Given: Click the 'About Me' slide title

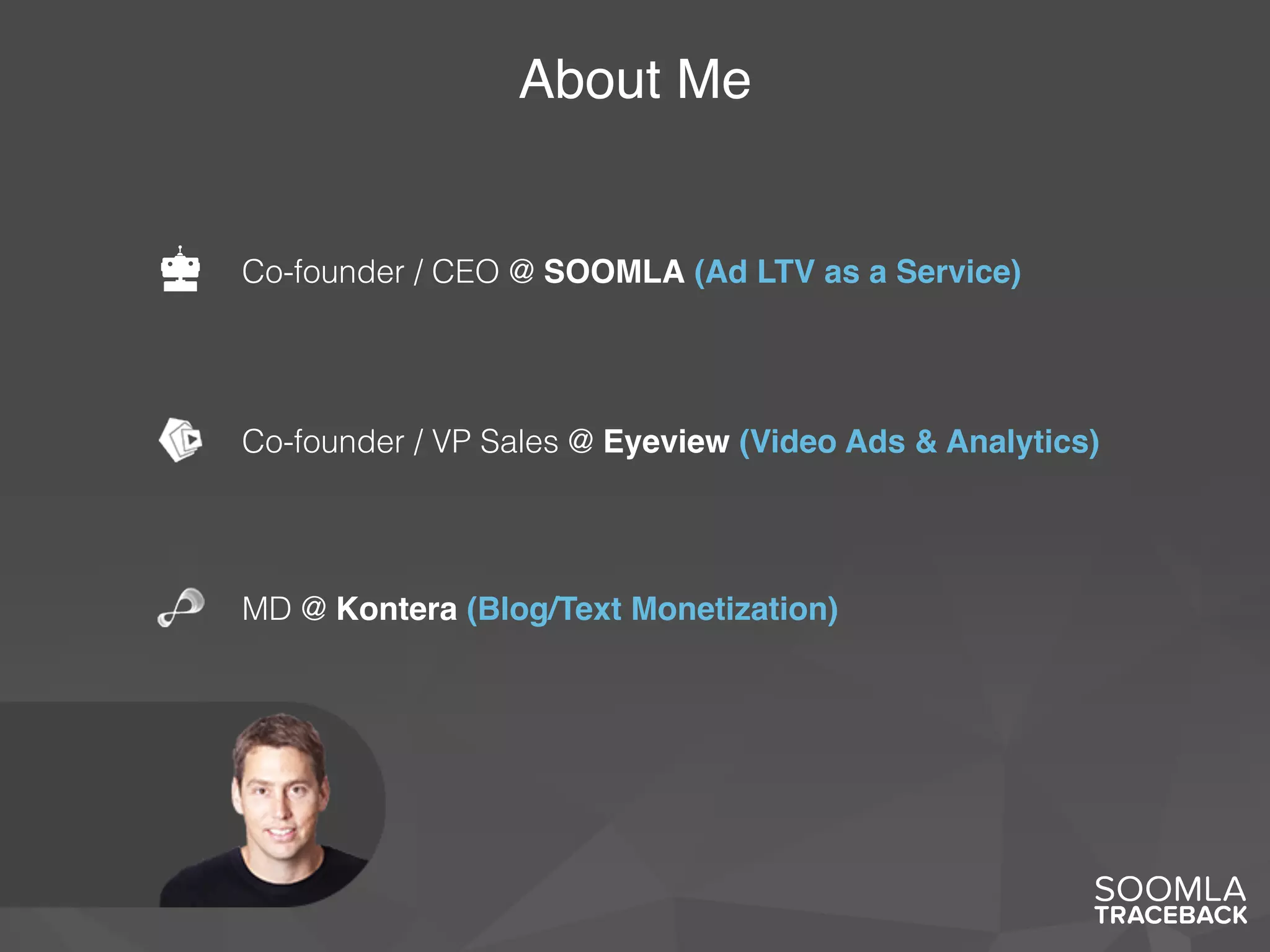Looking at the screenshot, I should (x=635, y=79).
